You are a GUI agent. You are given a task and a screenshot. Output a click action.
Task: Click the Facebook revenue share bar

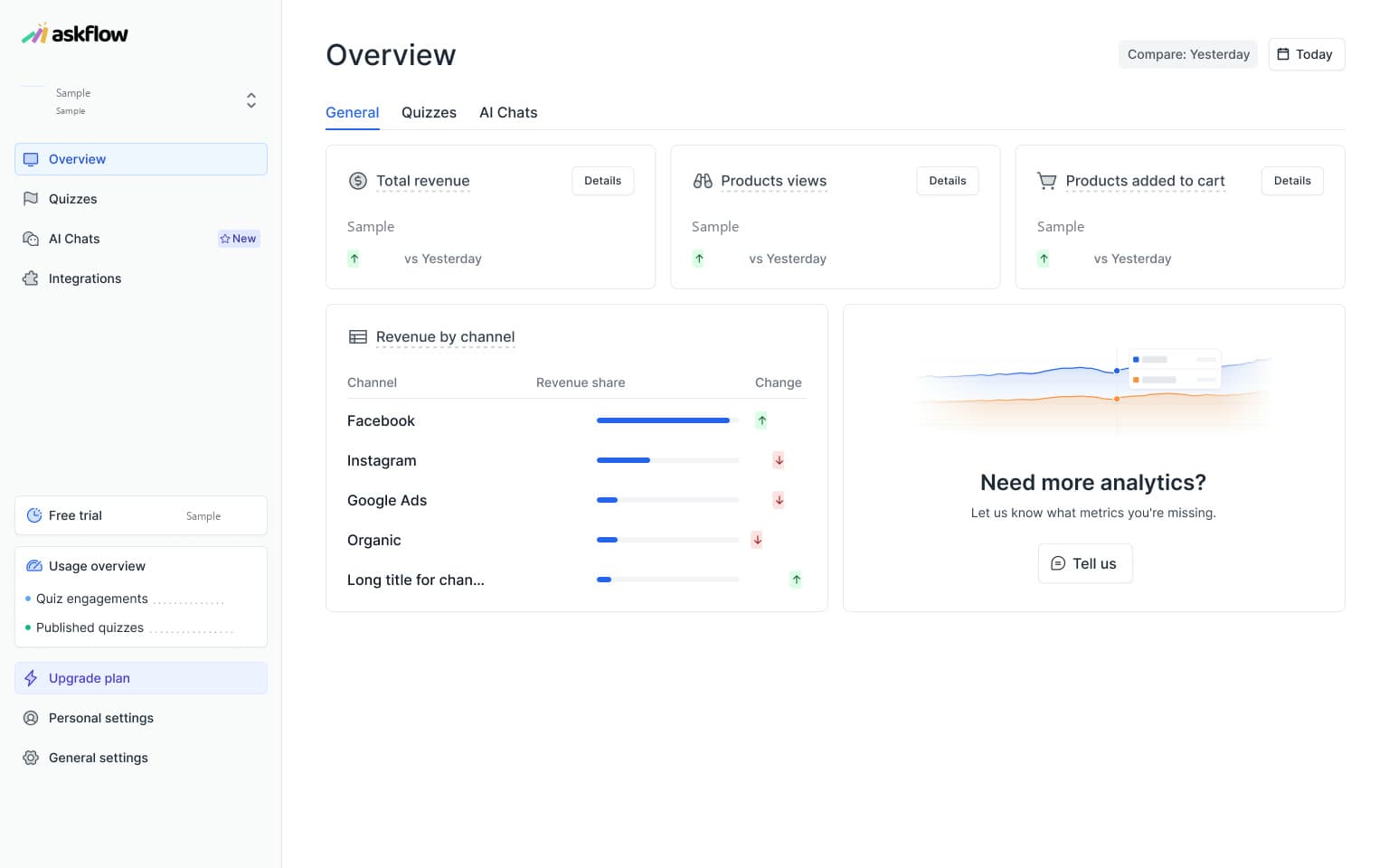click(667, 420)
